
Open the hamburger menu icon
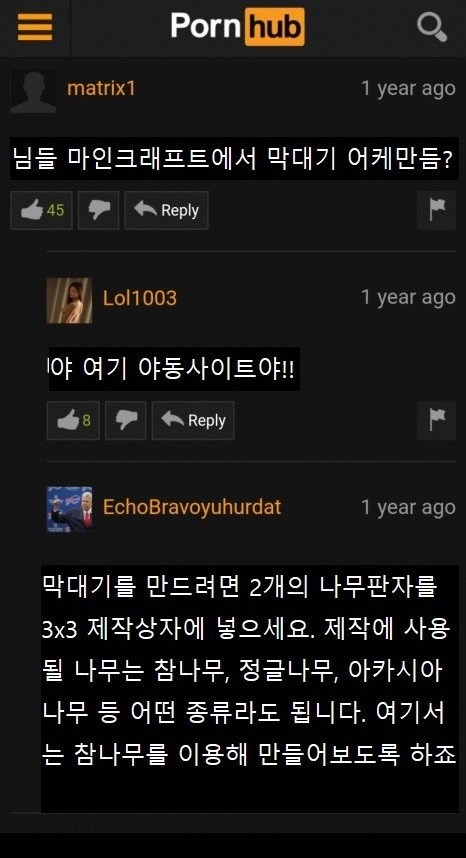tap(35, 27)
